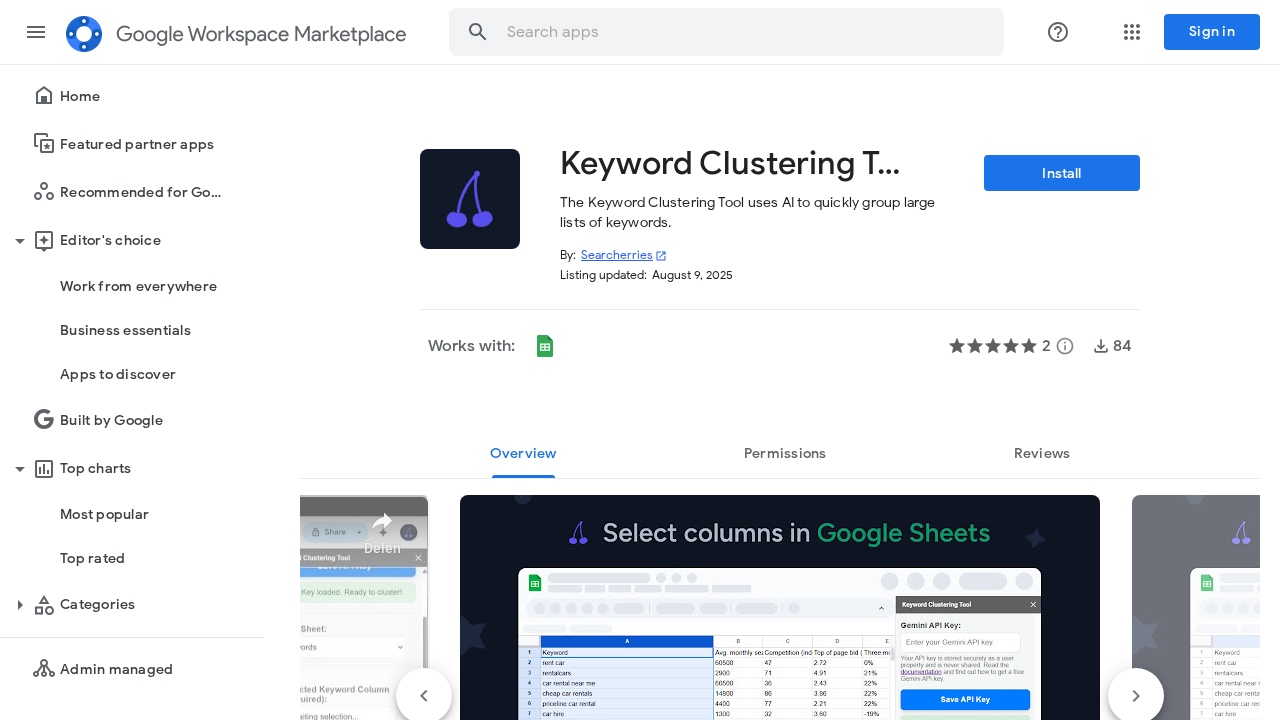This screenshot has width=1280, height=720.
Task: Switch to the Reviews tab
Action: pyautogui.click(x=1041, y=454)
